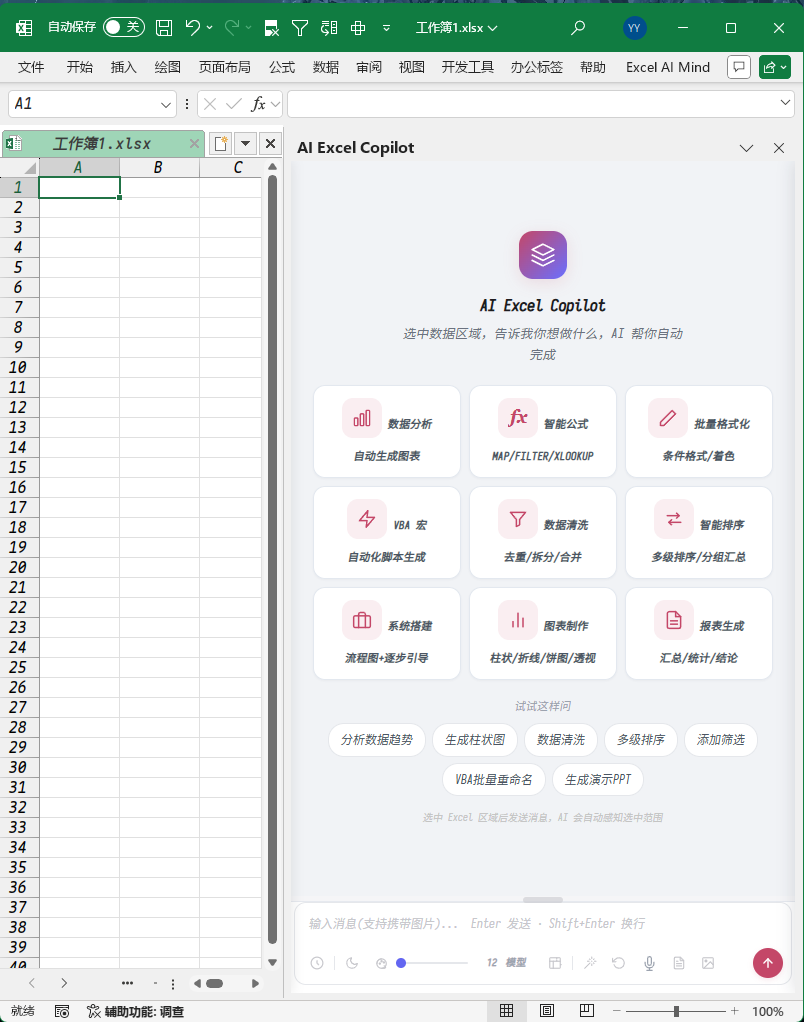Click the moon dark-mode icon in Copilot

tap(352, 963)
